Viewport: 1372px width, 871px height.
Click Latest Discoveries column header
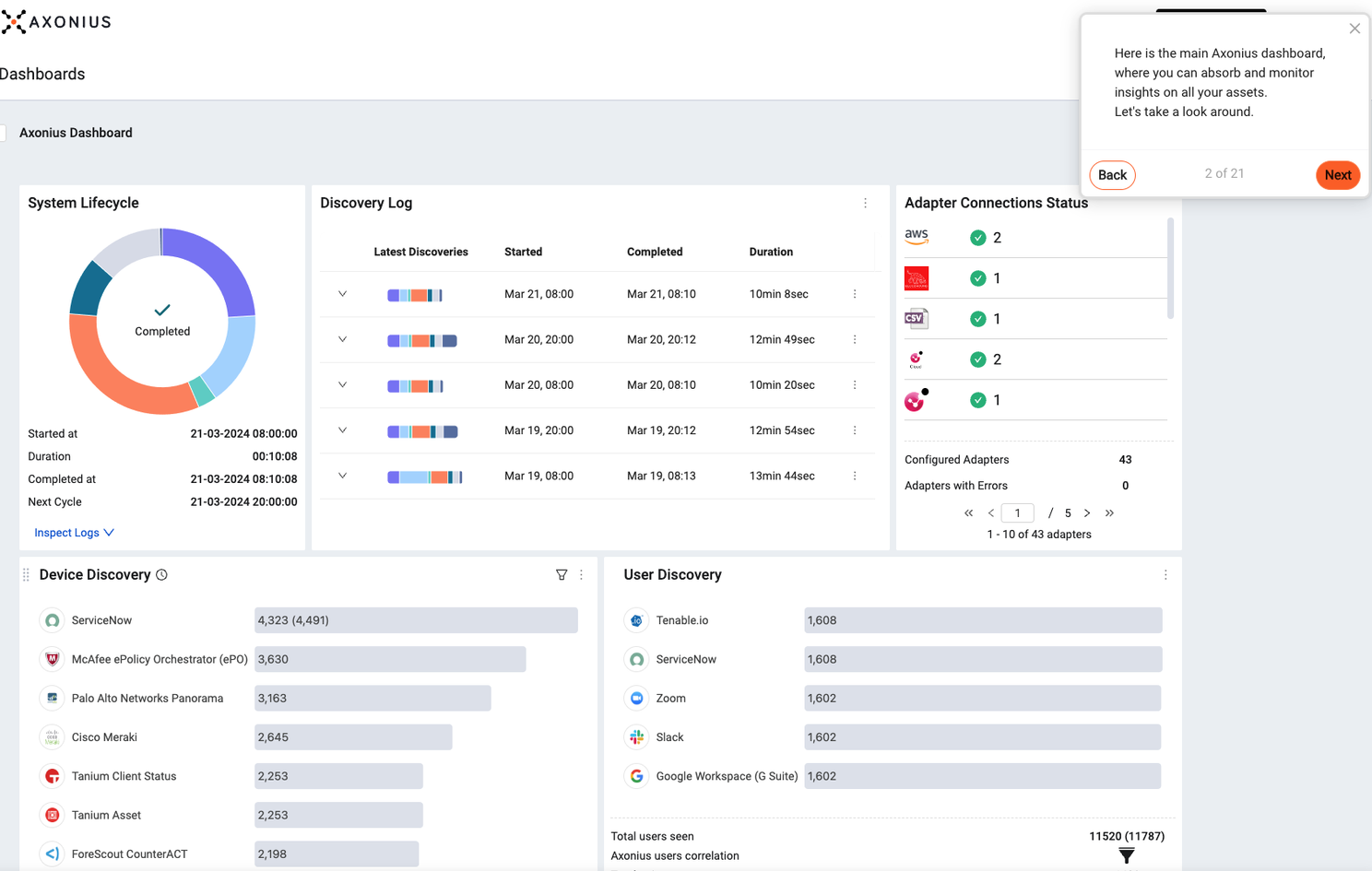pyautogui.click(x=420, y=252)
